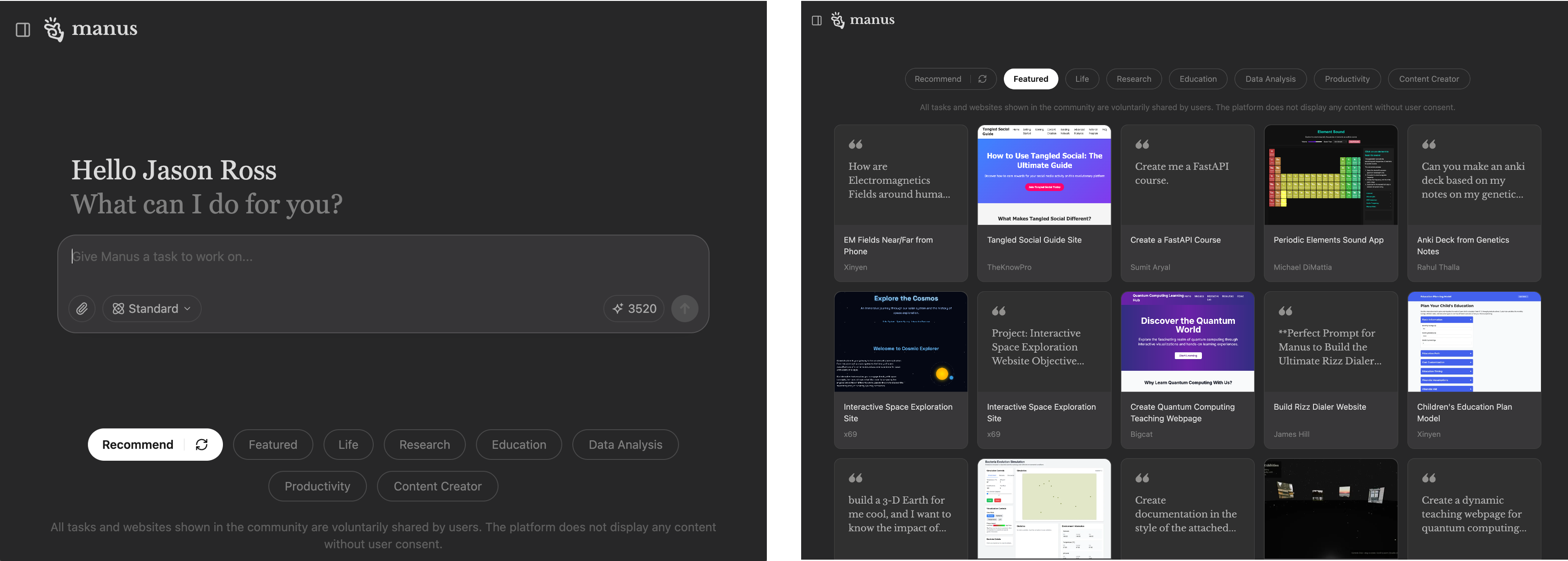The width and height of the screenshot is (1568, 561).
Task: Choose the large Content Creator pill
Action: tap(437, 486)
